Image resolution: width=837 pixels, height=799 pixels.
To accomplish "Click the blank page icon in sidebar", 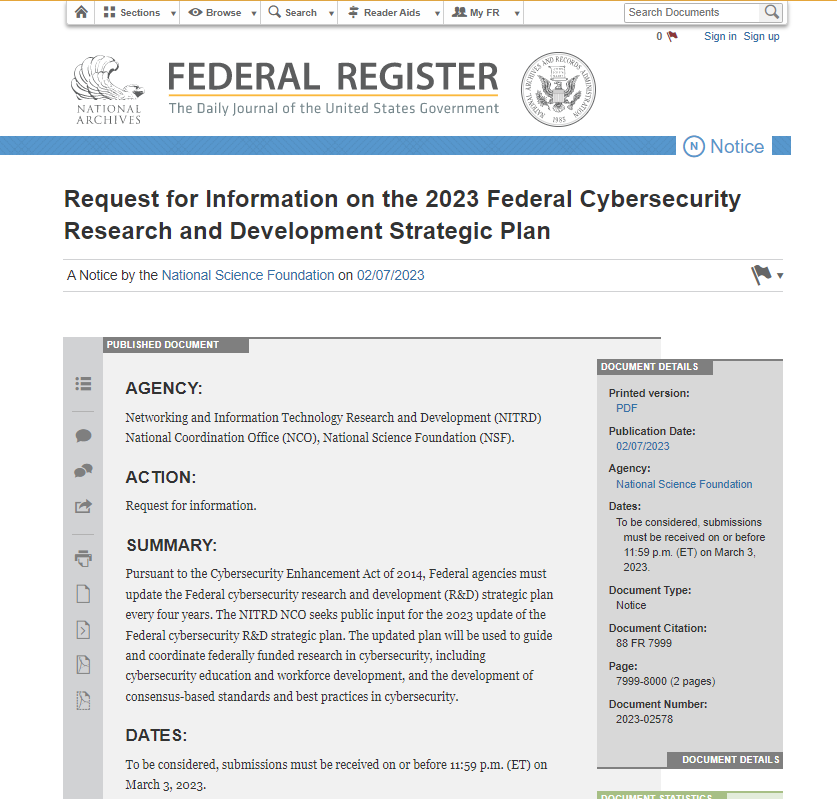I will pos(83,594).
